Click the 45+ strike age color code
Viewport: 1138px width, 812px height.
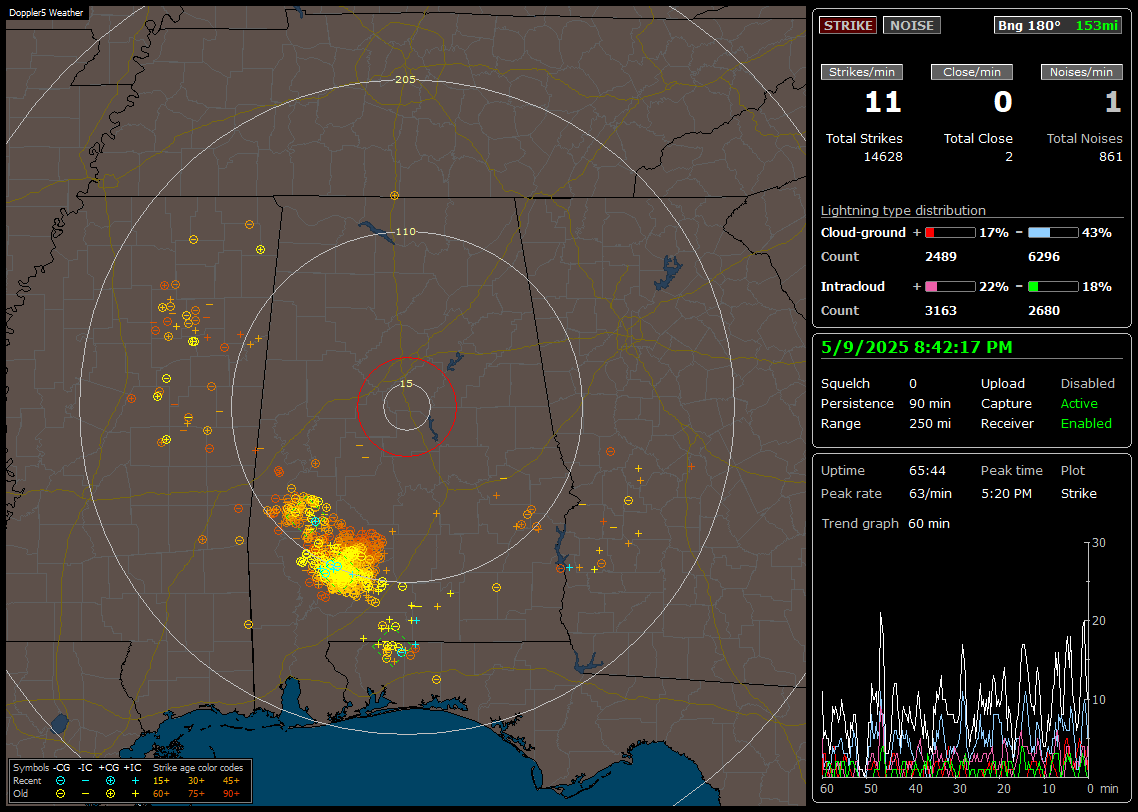click(231, 781)
